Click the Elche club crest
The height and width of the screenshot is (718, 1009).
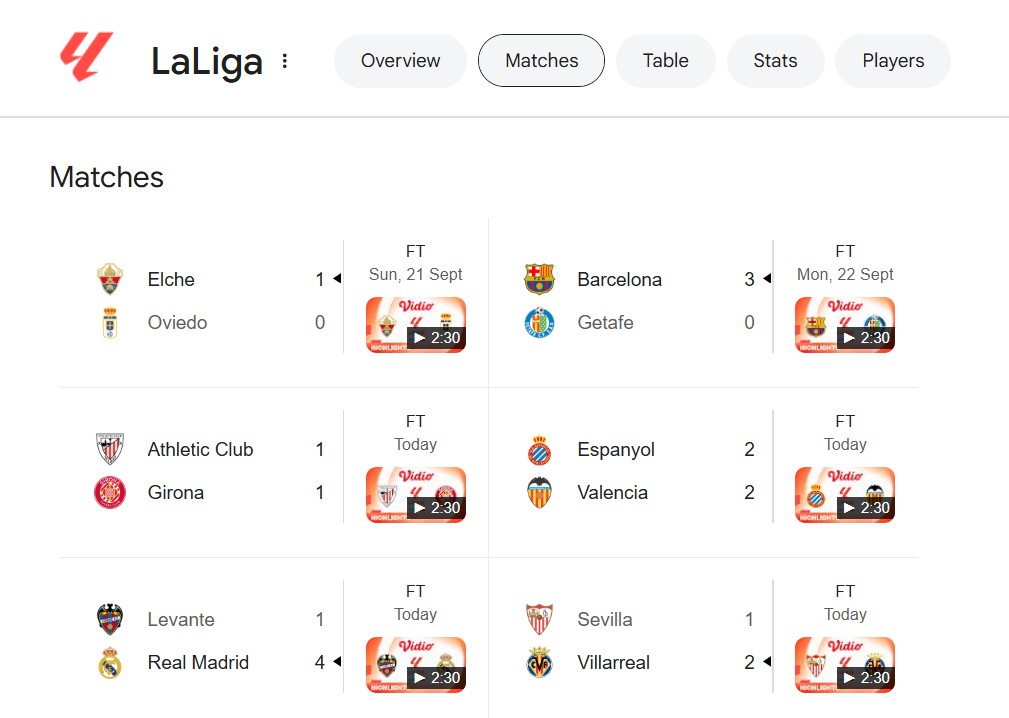pos(110,279)
